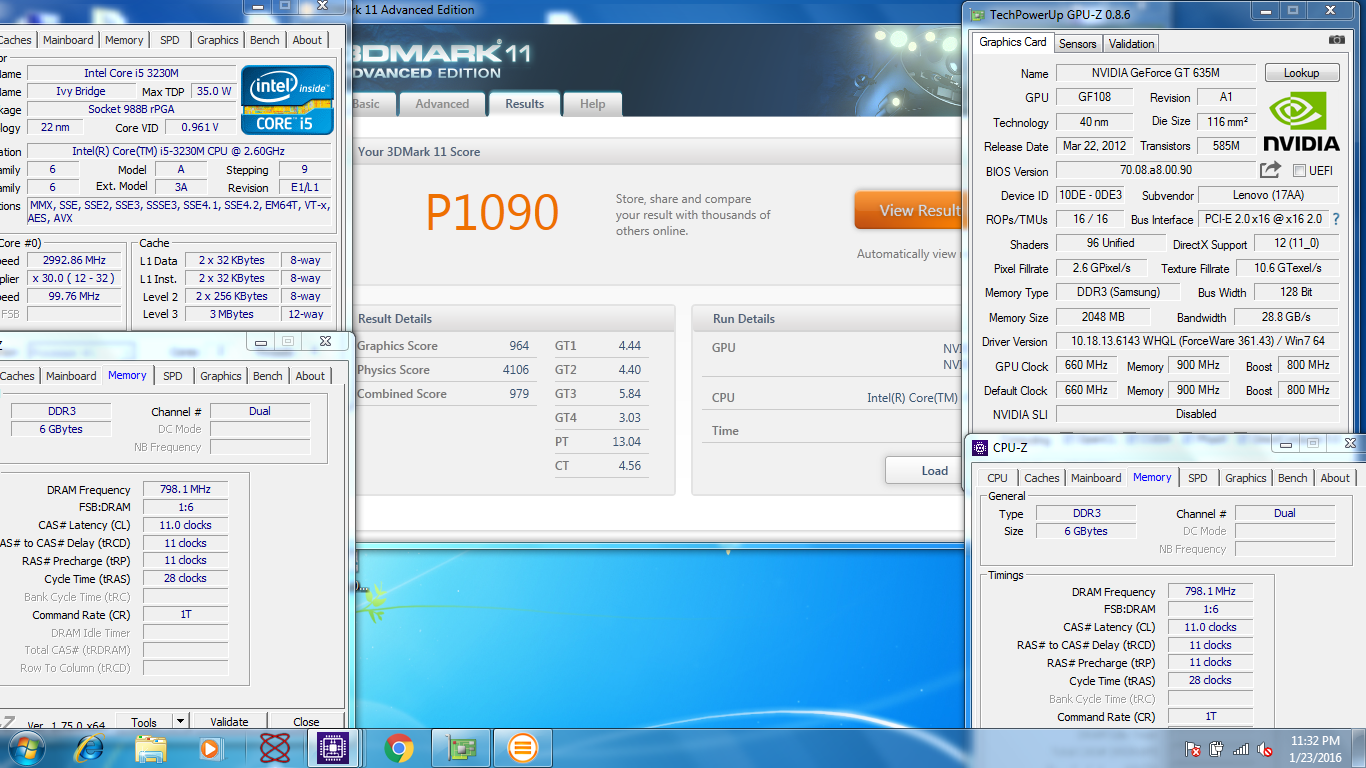Open Action Center flag in system tray
This screenshot has height=768, width=1366.
[1193, 748]
